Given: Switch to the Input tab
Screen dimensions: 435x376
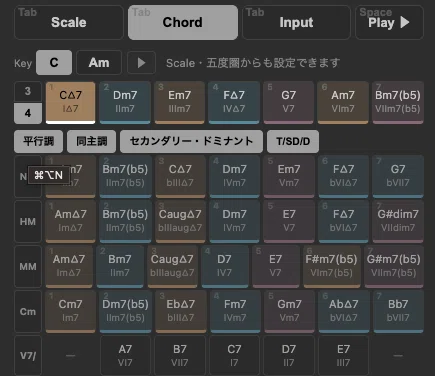Looking at the screenshot, I should [296, 22].
